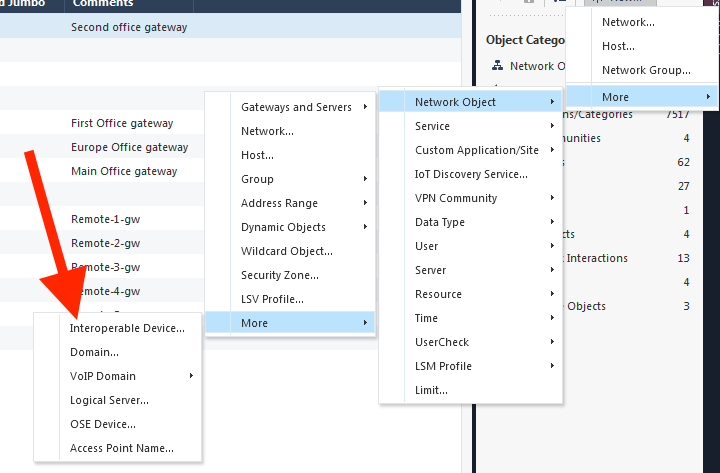Viewport: 720px width, 473px height.
Task: Open IoT Discovery Service item
Action: click(471, 174)
